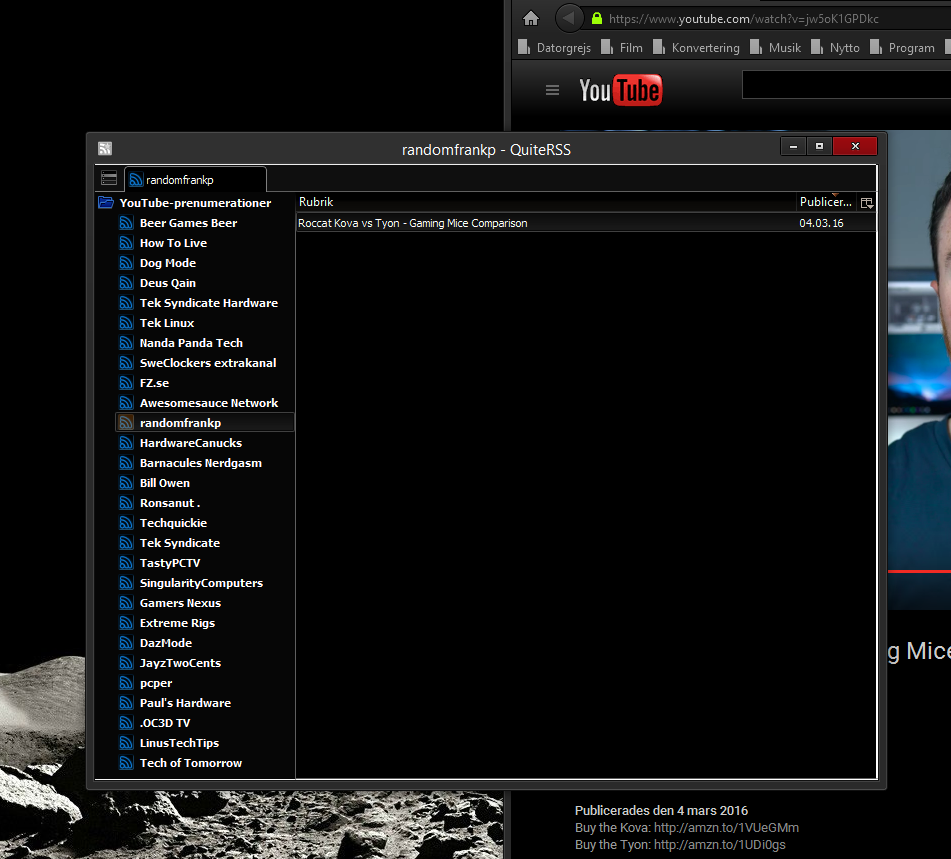Click the RSS icon next to Dog Mode
This screenshot has width=951, height=859.
(126, 263)
